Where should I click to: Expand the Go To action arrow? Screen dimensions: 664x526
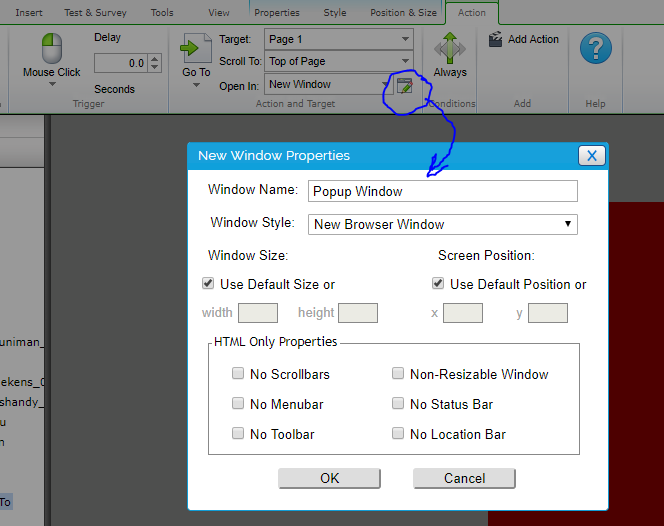pos(196,85)
